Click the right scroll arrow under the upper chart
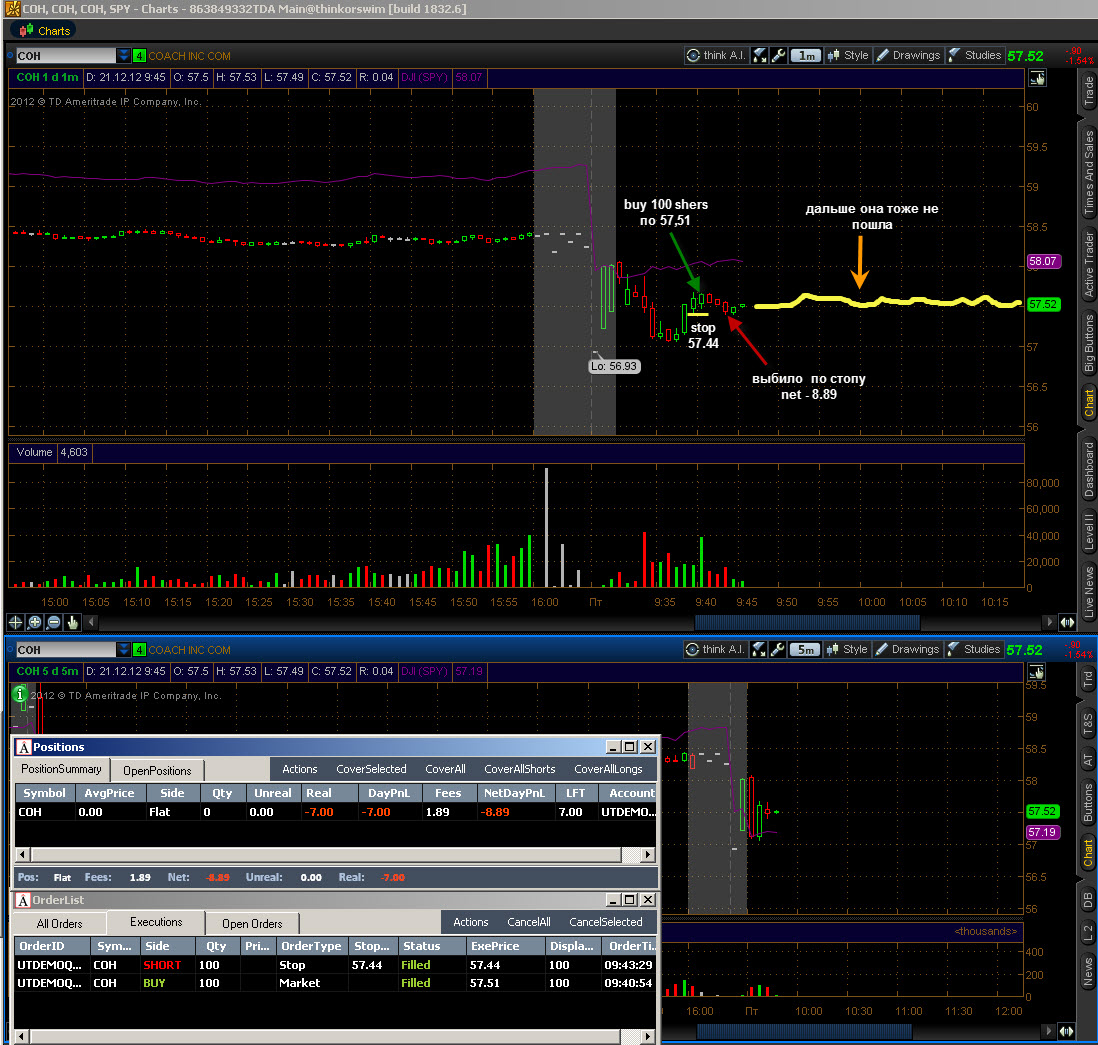The image size is (1098, 1045). [1048, 621]
